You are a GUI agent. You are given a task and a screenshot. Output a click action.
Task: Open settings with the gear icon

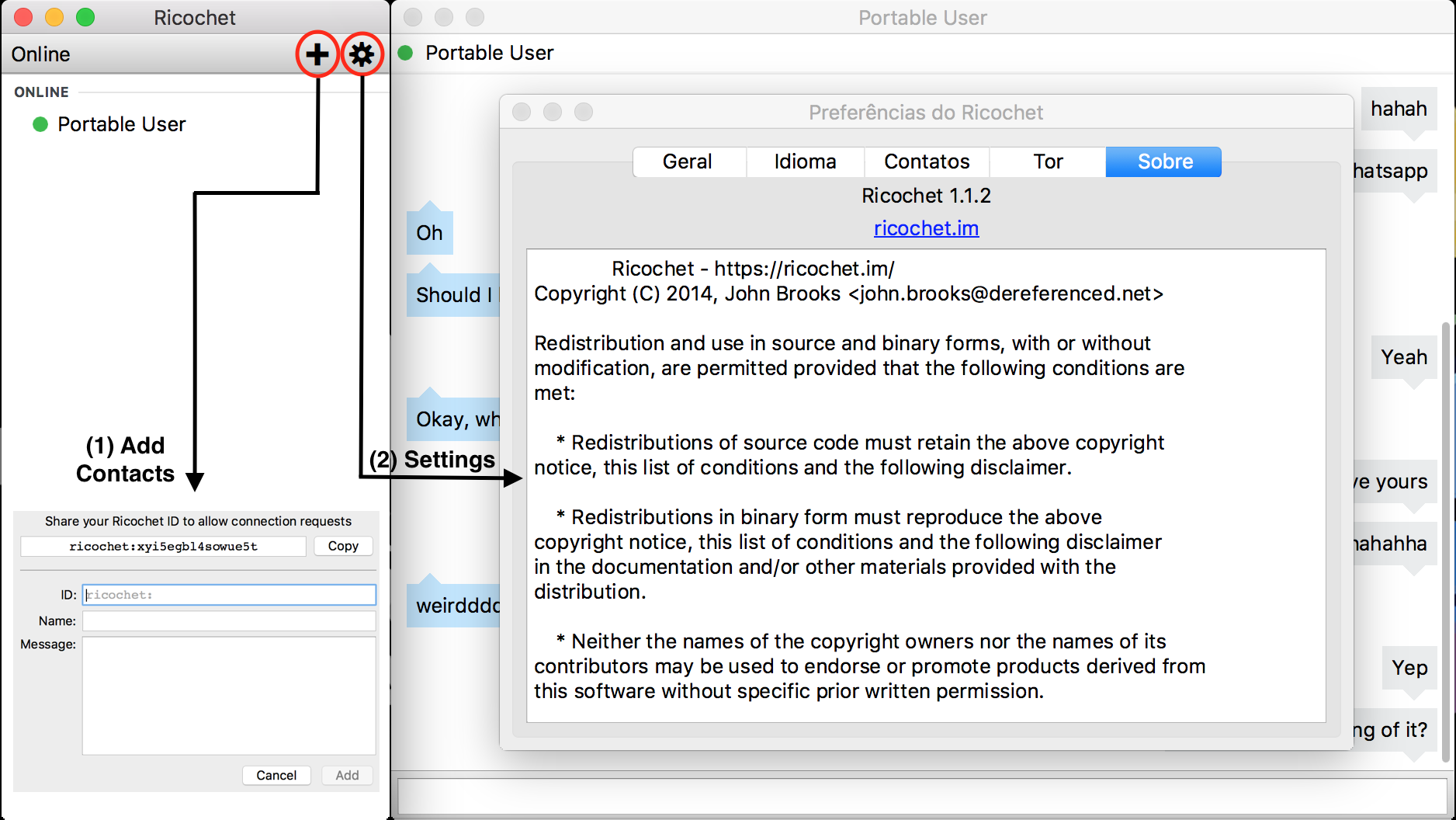[362, 54]
